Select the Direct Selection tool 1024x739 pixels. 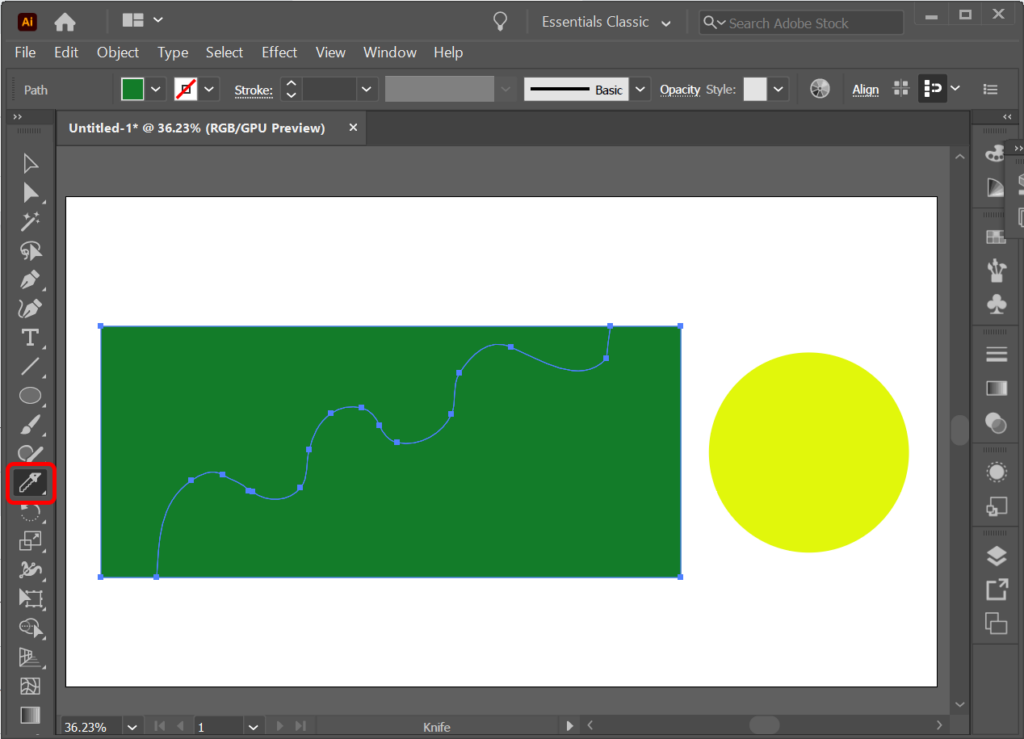30,193
